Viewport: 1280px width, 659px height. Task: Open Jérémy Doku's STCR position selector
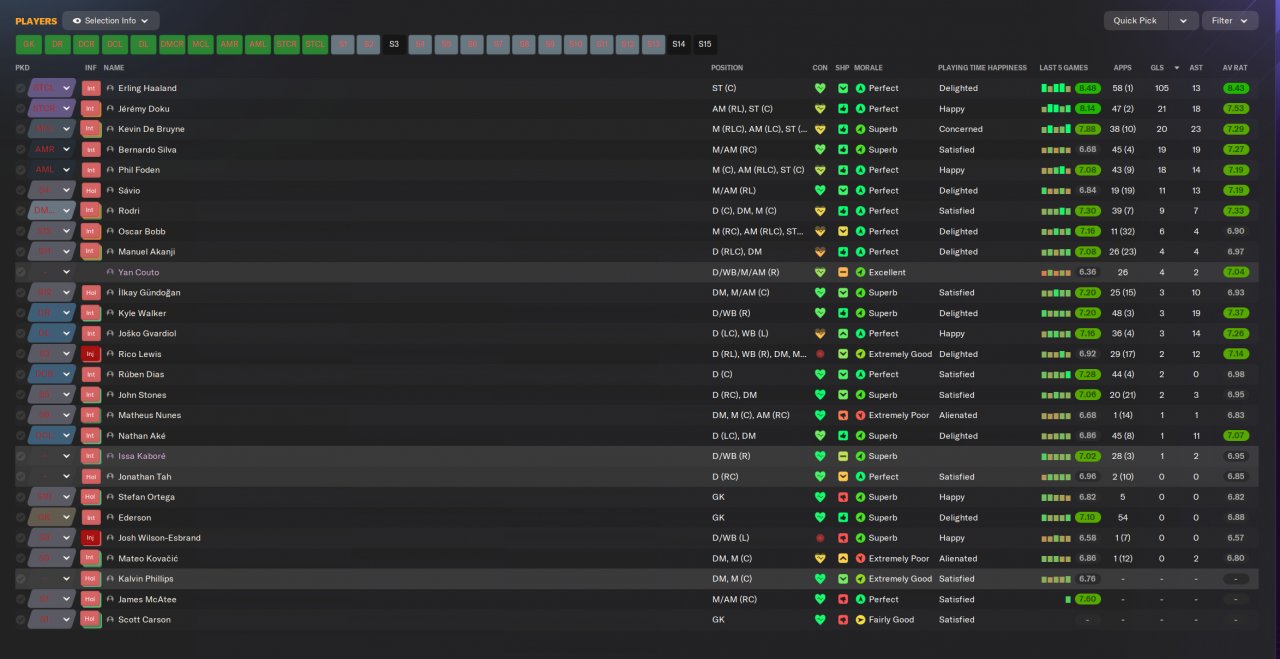tap(52, 109)
